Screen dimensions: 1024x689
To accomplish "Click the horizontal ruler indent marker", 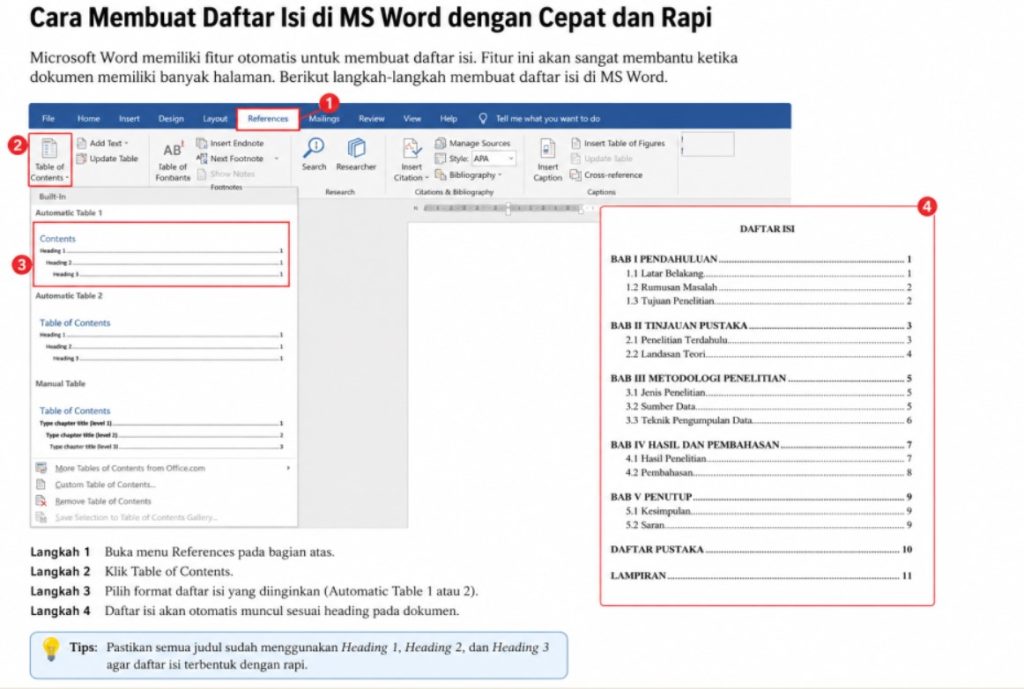I will (508, 208).
